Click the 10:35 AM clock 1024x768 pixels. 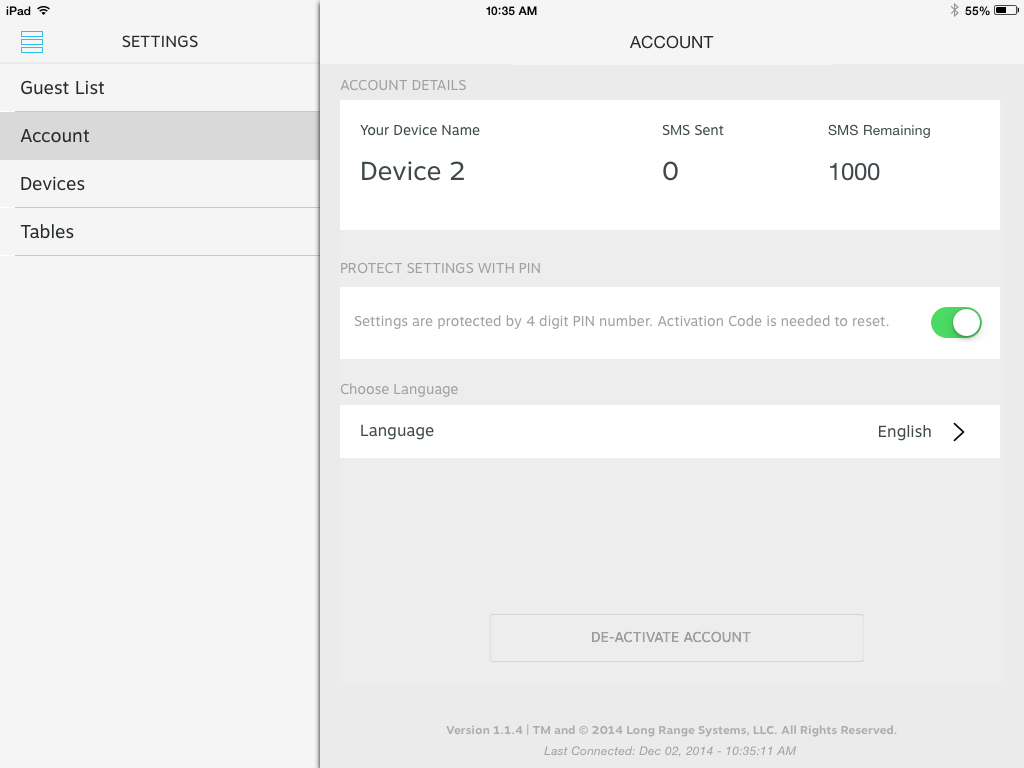click(x=511, y=10)
